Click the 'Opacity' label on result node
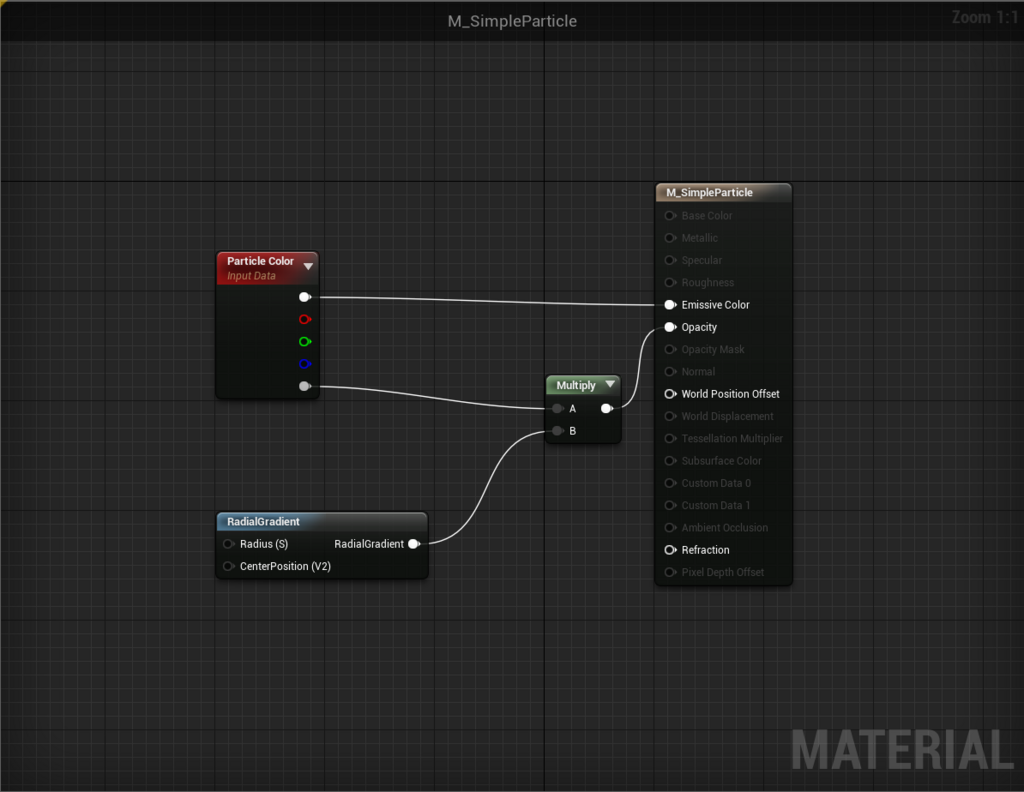The height and width of the screenshot is (792, 1024). pyautogui.click(x=699, y=327)
